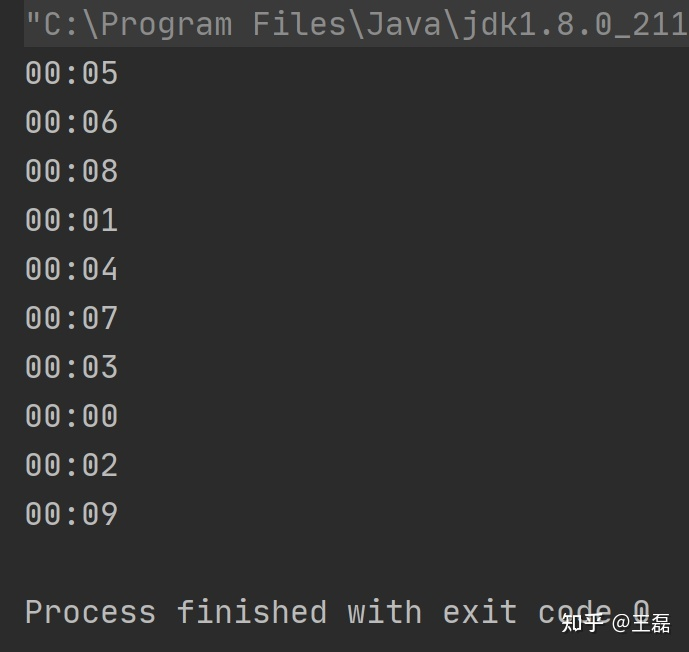Click the 00:09 output line
The width and height of the screenshot is (689, 652).
(71, 514)
